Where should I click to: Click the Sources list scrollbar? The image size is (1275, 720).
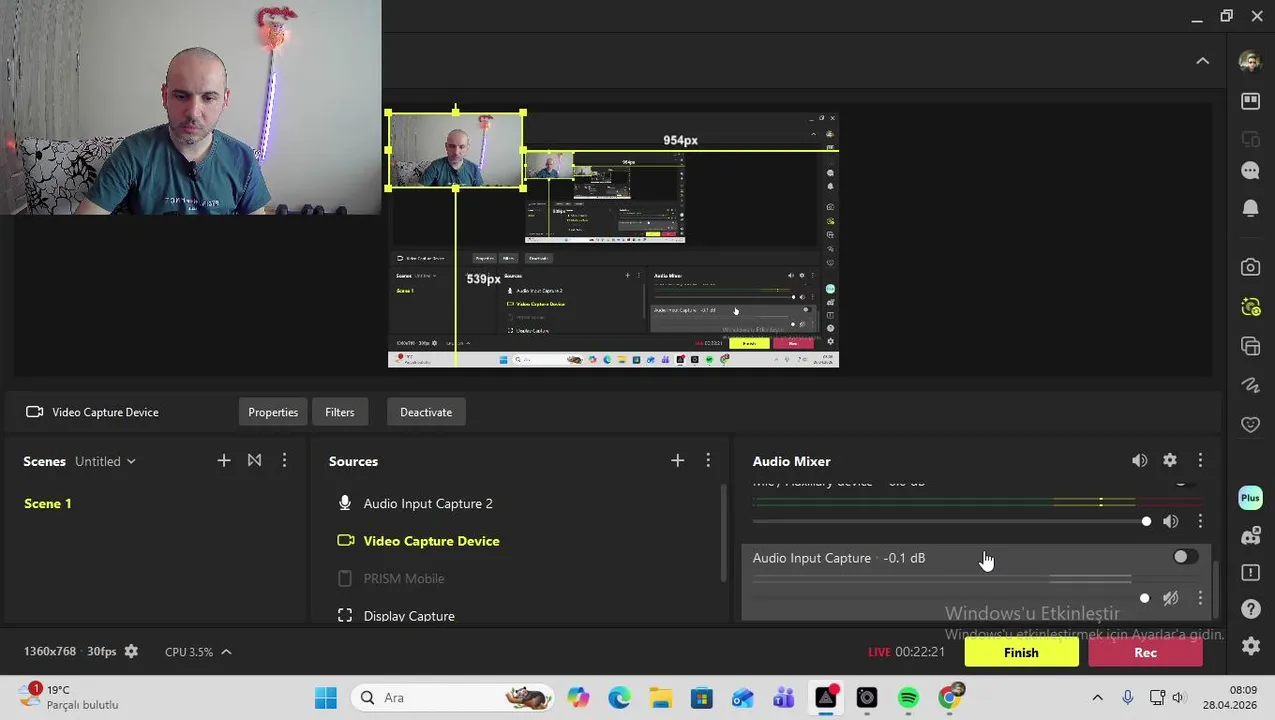point(724,533)
